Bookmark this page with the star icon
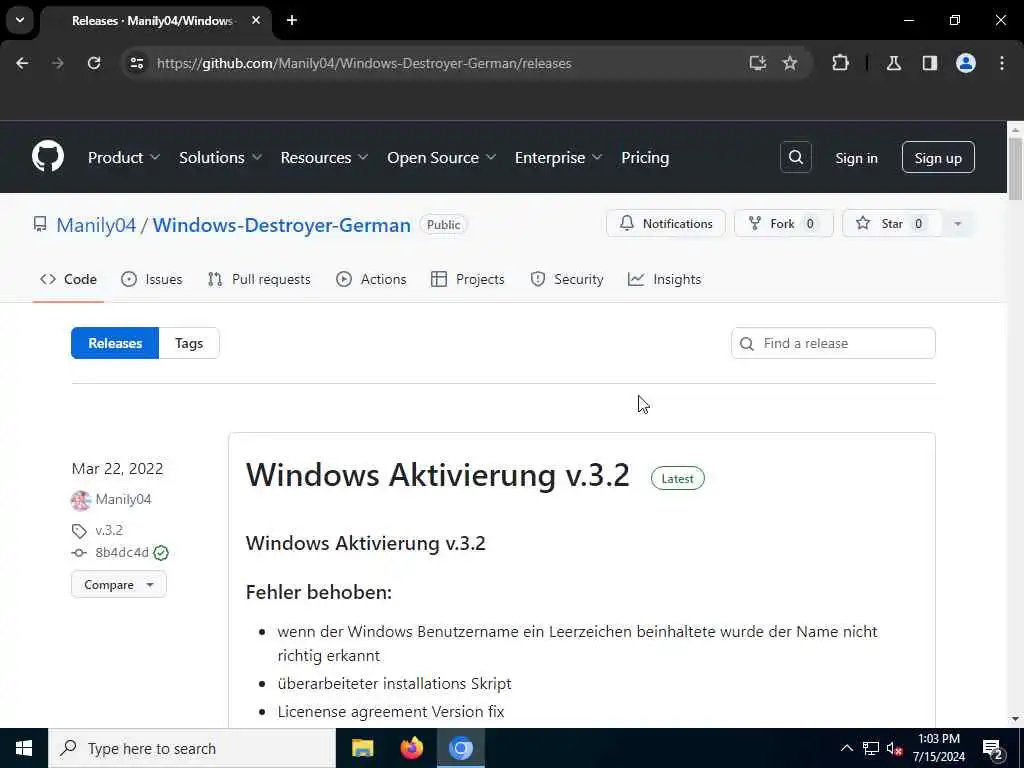 [790, 63]
